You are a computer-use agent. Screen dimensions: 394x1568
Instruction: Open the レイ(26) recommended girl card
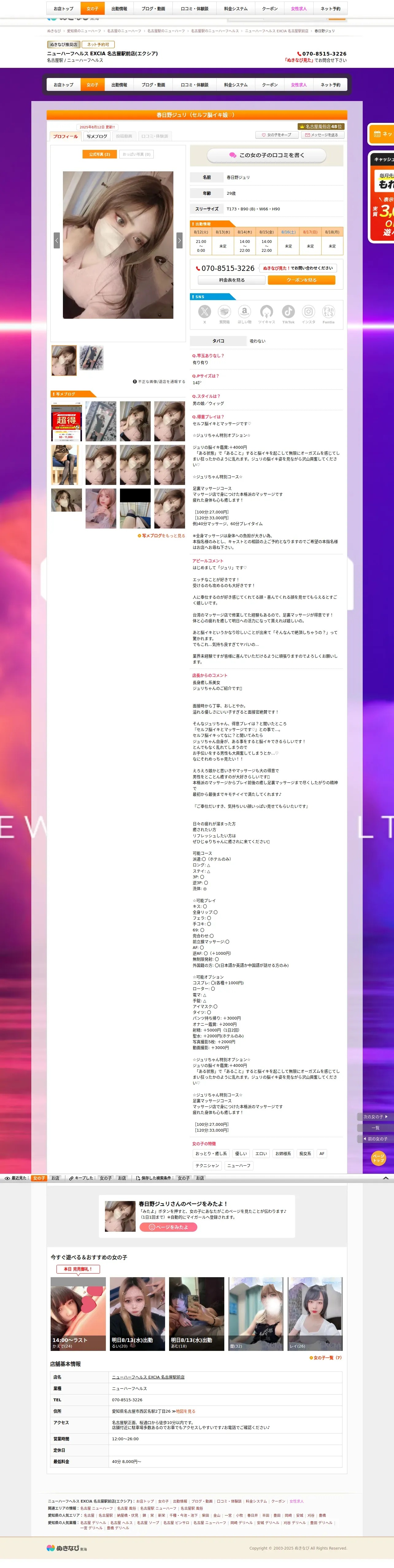click(x=315, y=1313)
